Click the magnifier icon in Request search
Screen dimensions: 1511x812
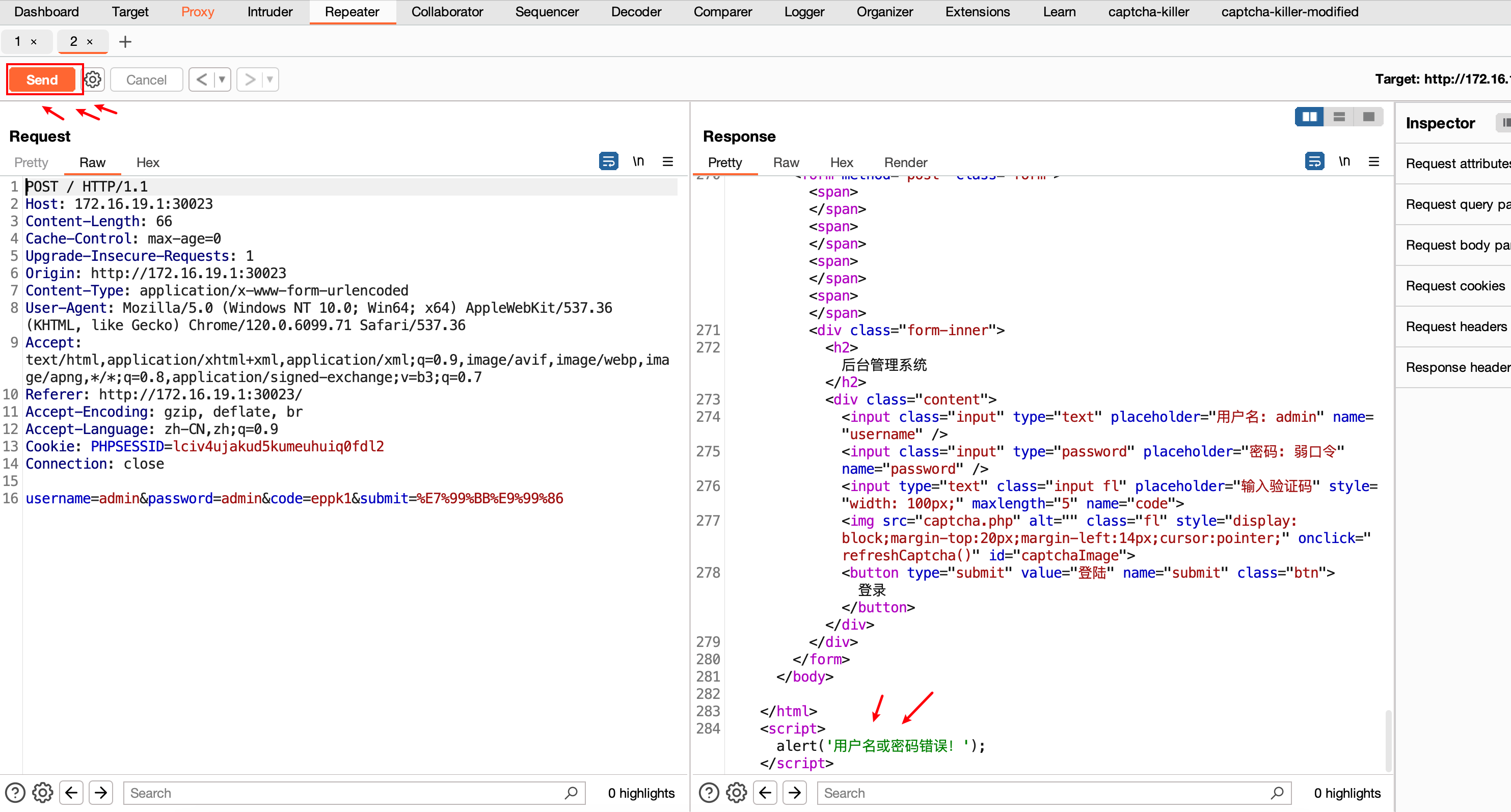571,793
